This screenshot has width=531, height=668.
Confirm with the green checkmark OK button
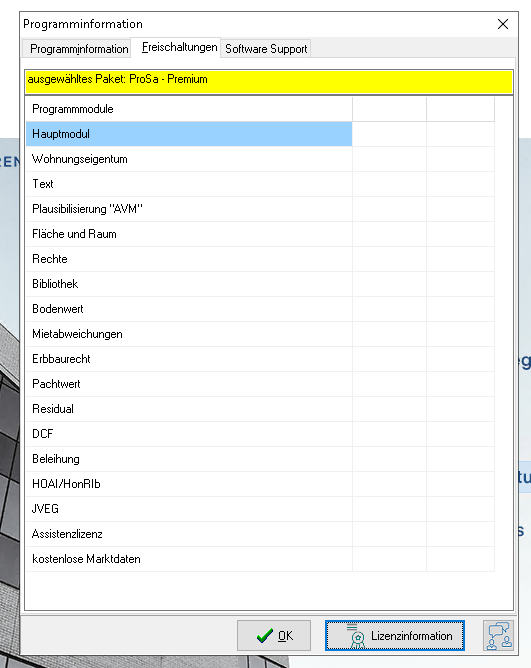[x=274, y=635]
